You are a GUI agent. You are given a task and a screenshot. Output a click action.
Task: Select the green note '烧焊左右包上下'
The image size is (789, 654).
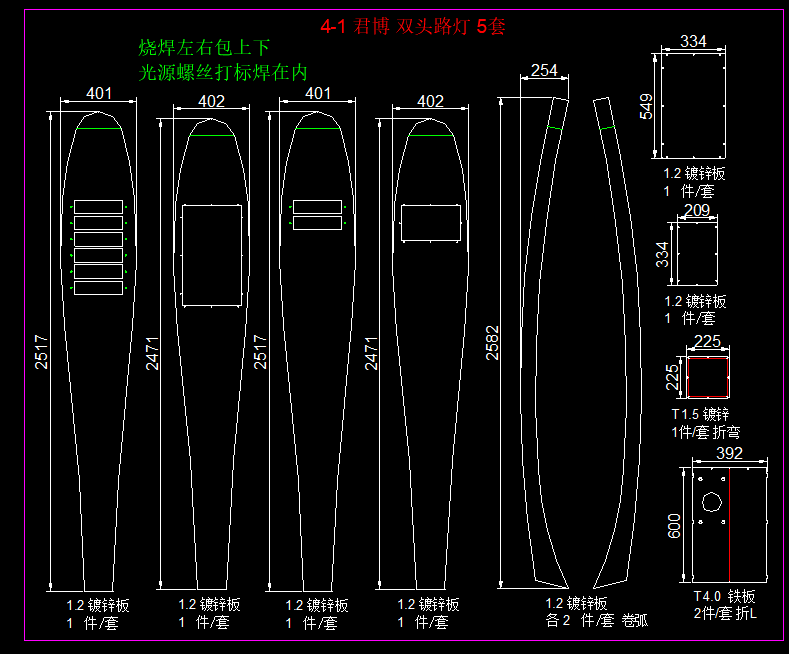(x=204, y=48)
